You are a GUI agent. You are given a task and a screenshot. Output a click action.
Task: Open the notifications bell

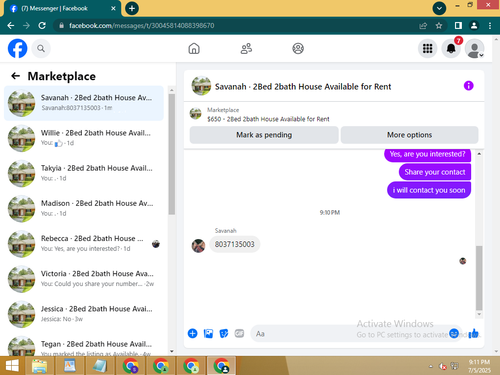click(451, 49)
